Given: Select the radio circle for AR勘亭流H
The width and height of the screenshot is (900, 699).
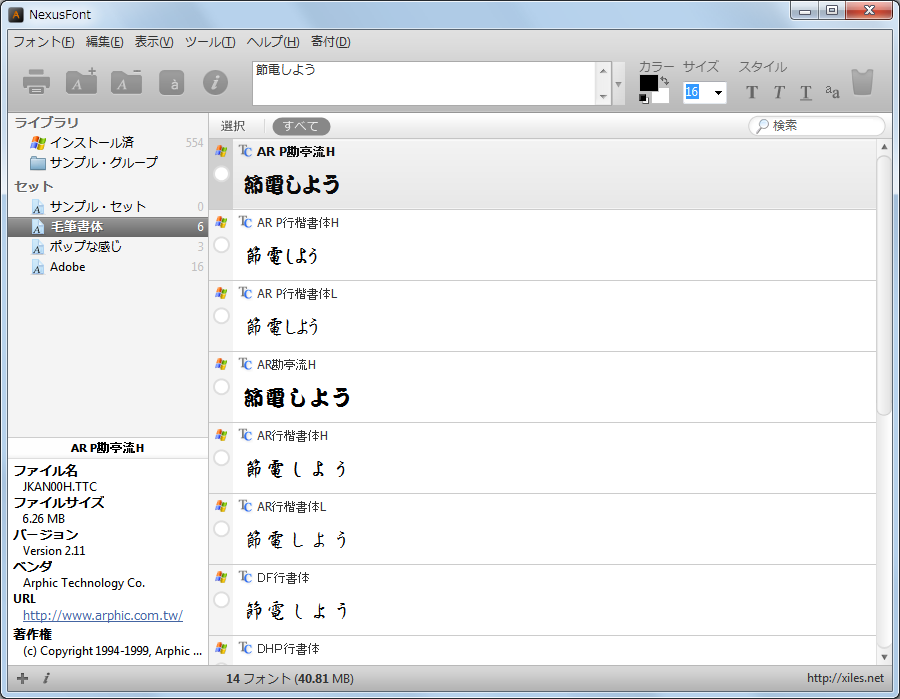Looking at the screenshot, I should [222, 387].
